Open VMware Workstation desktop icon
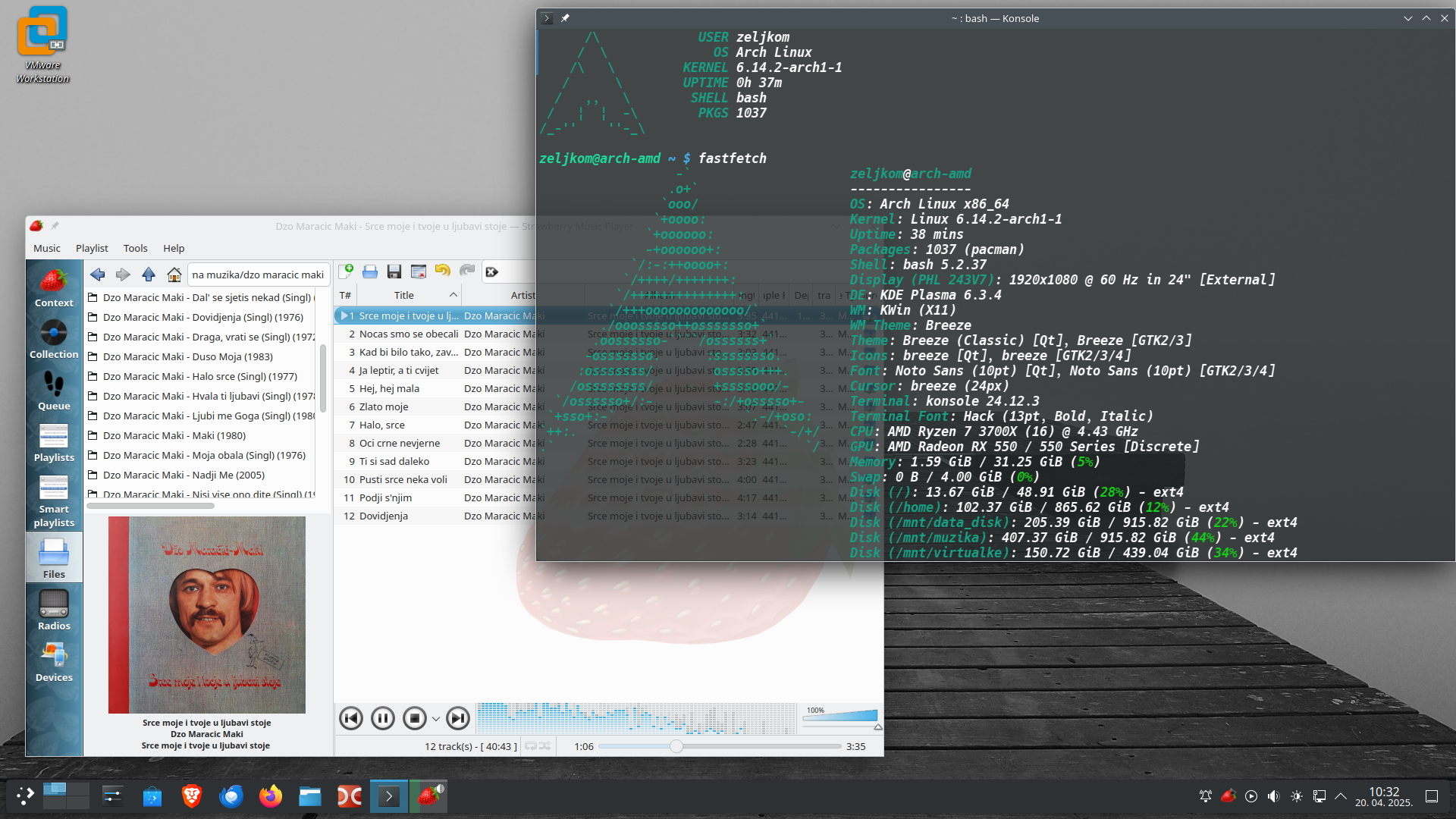Viewport: 1456px width, 819px height. coord(42,44)
